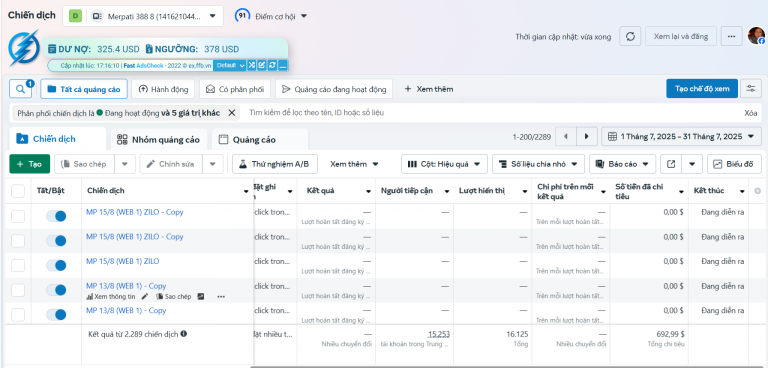Click the pencil icon under MP 13/8 row
The image size is (768, 368).
pyautogui.click(x=144, y=296)
